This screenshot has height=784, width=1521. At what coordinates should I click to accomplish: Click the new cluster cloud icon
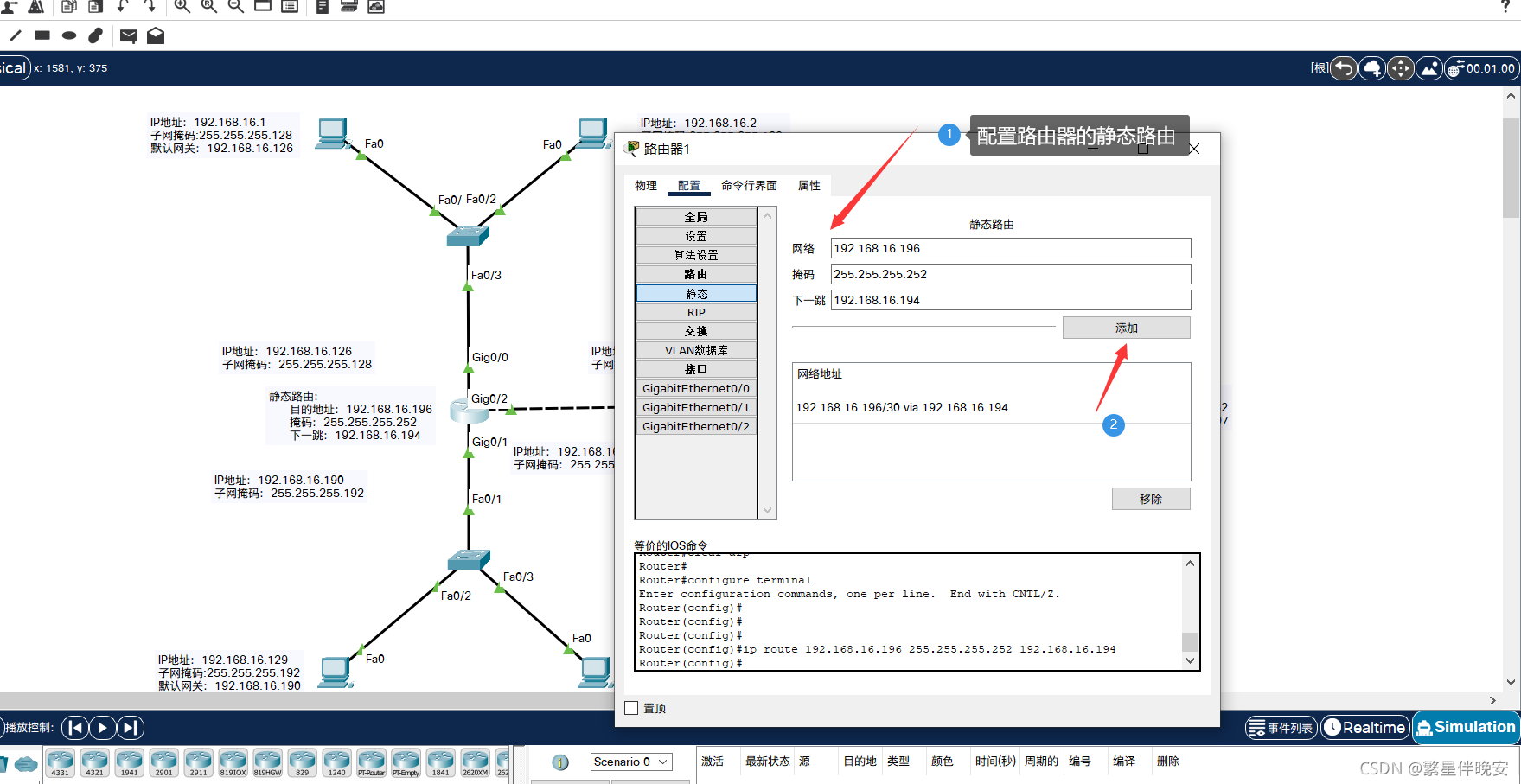tap(1372, 68)
